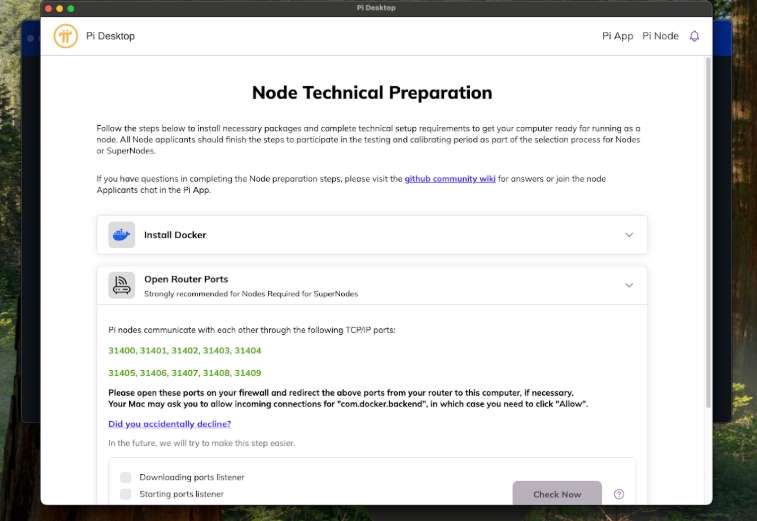Expand the Install Docker section chevron
This screenshot has height=521, width=757.
pyautogui.click(x=629, y=235)
